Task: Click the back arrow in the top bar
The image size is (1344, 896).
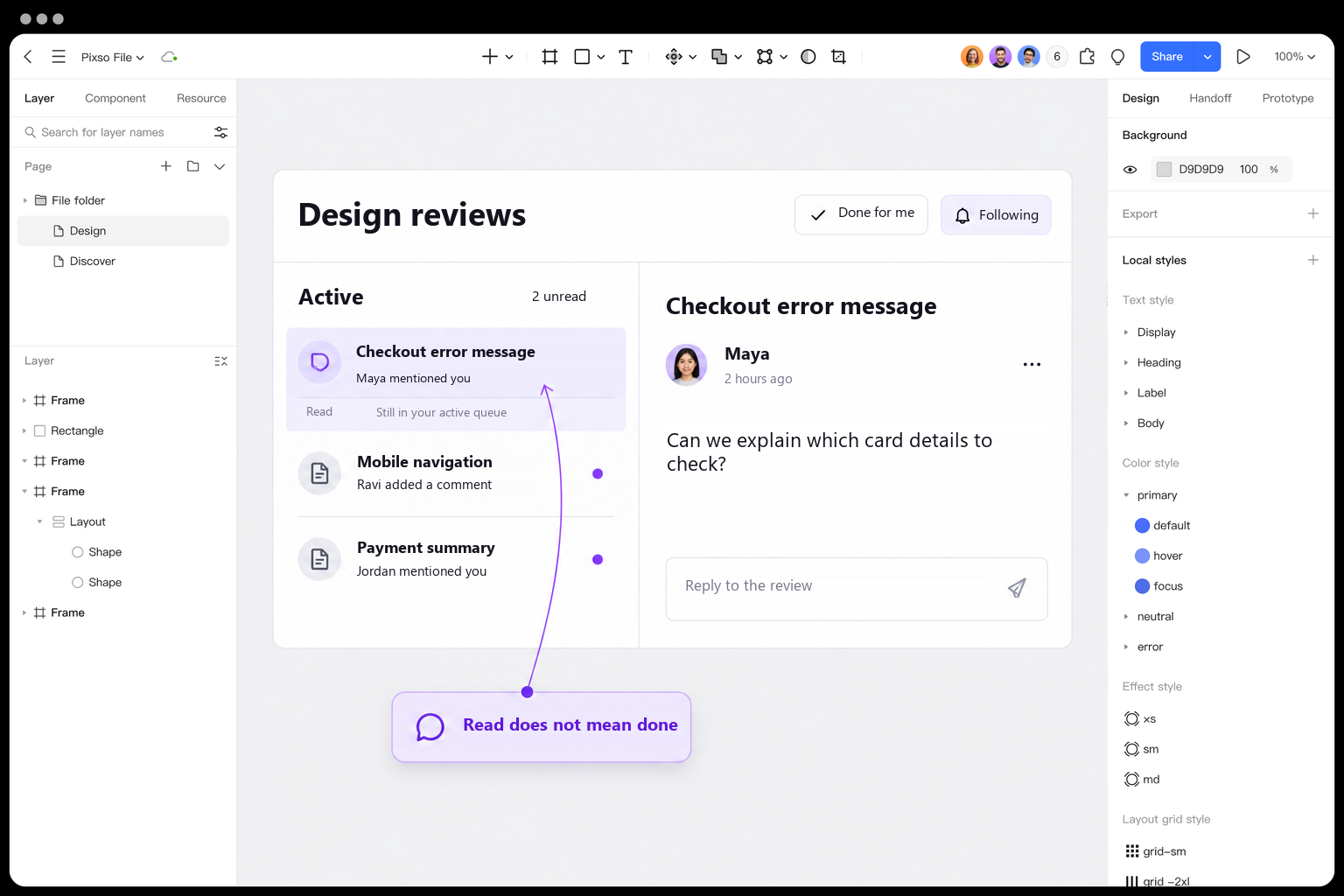Action: pyautogui.click(x=28, y=57)
